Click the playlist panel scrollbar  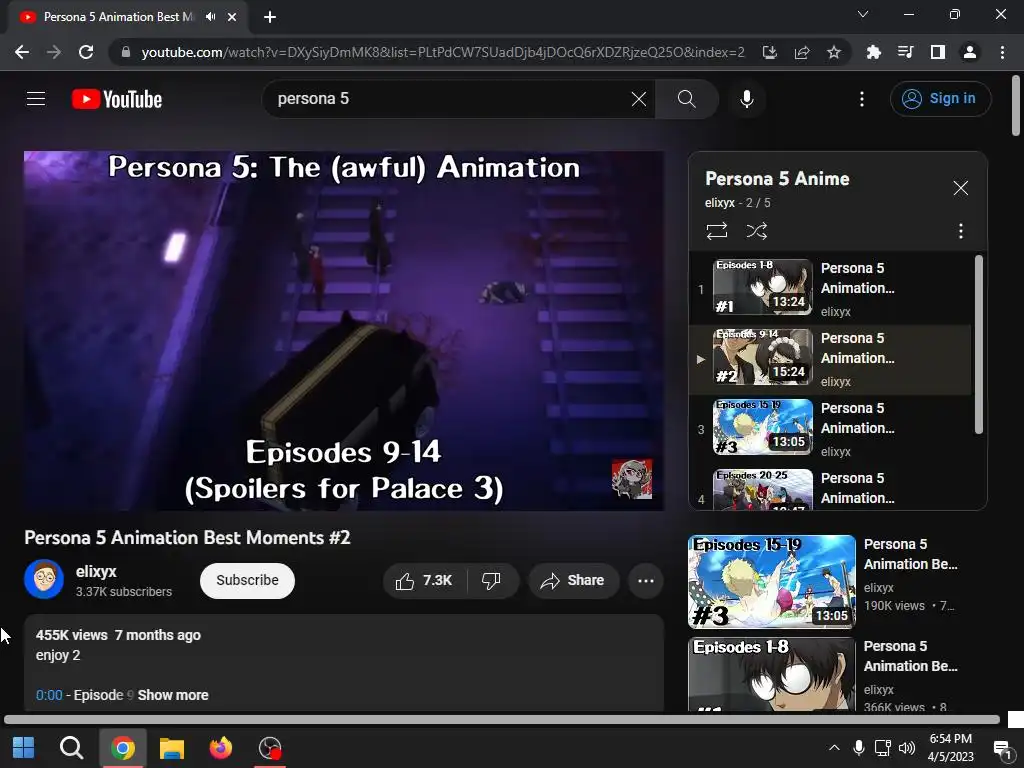click(x=978, y=344)
